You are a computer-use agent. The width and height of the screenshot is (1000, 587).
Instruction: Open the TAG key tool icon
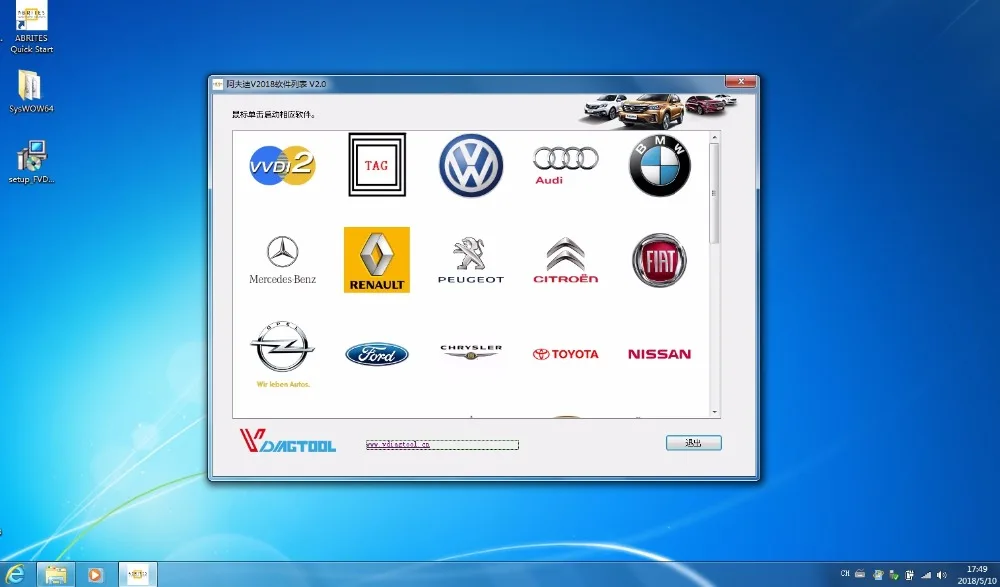(377, 165)
